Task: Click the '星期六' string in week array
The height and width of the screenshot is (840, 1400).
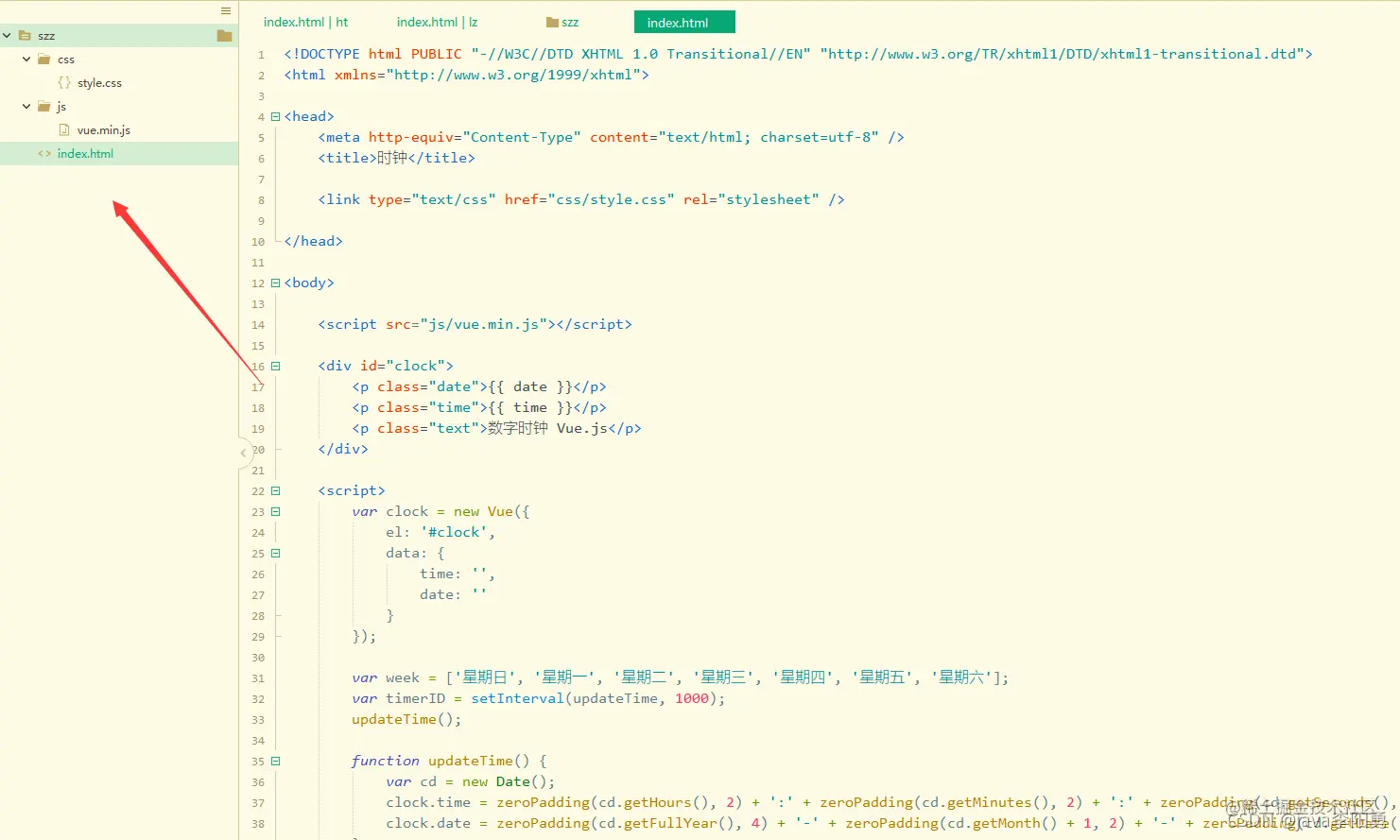Action: tap(961, 677)
